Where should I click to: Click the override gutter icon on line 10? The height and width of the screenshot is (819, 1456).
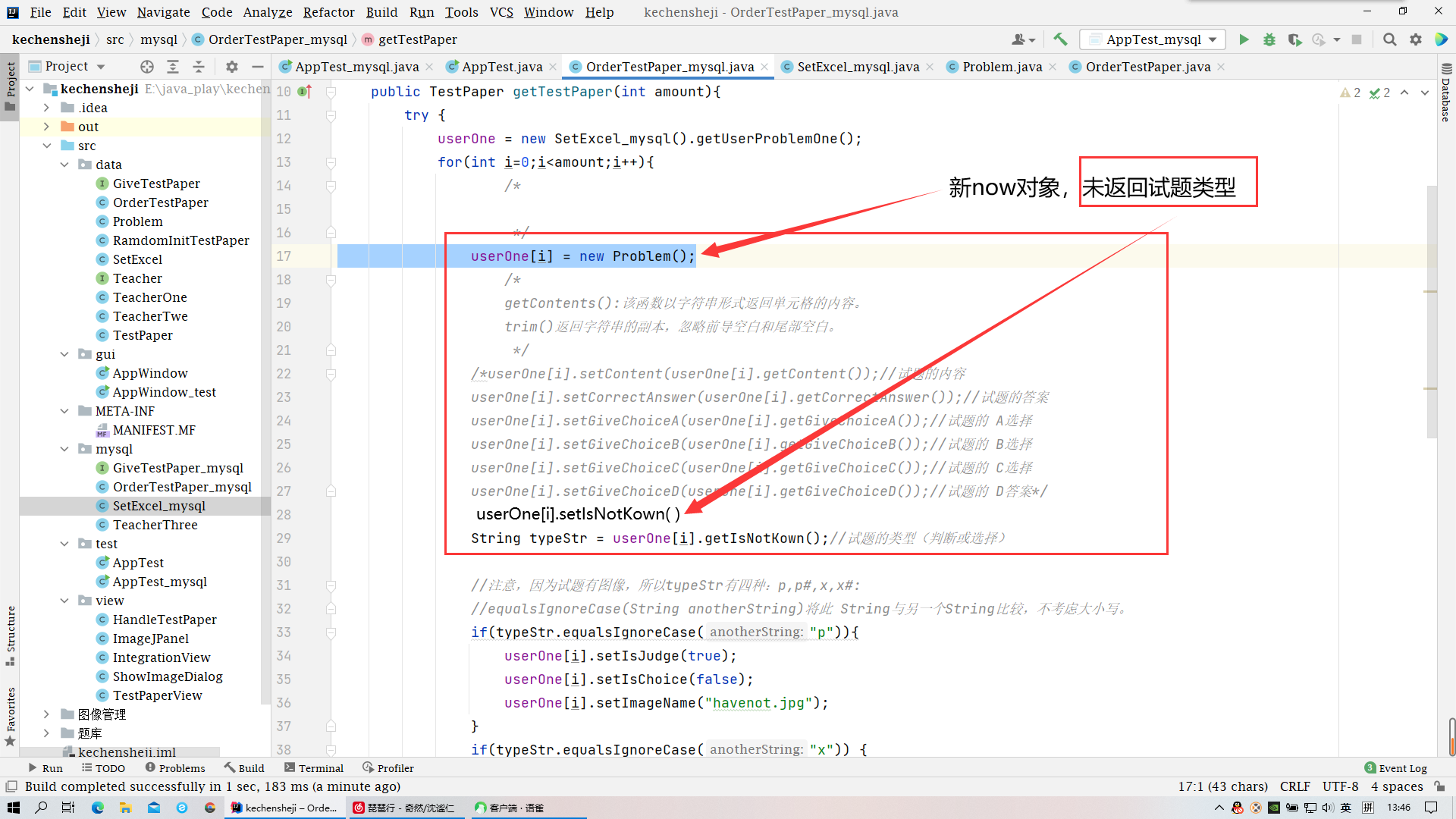click(x=304, y=92)
